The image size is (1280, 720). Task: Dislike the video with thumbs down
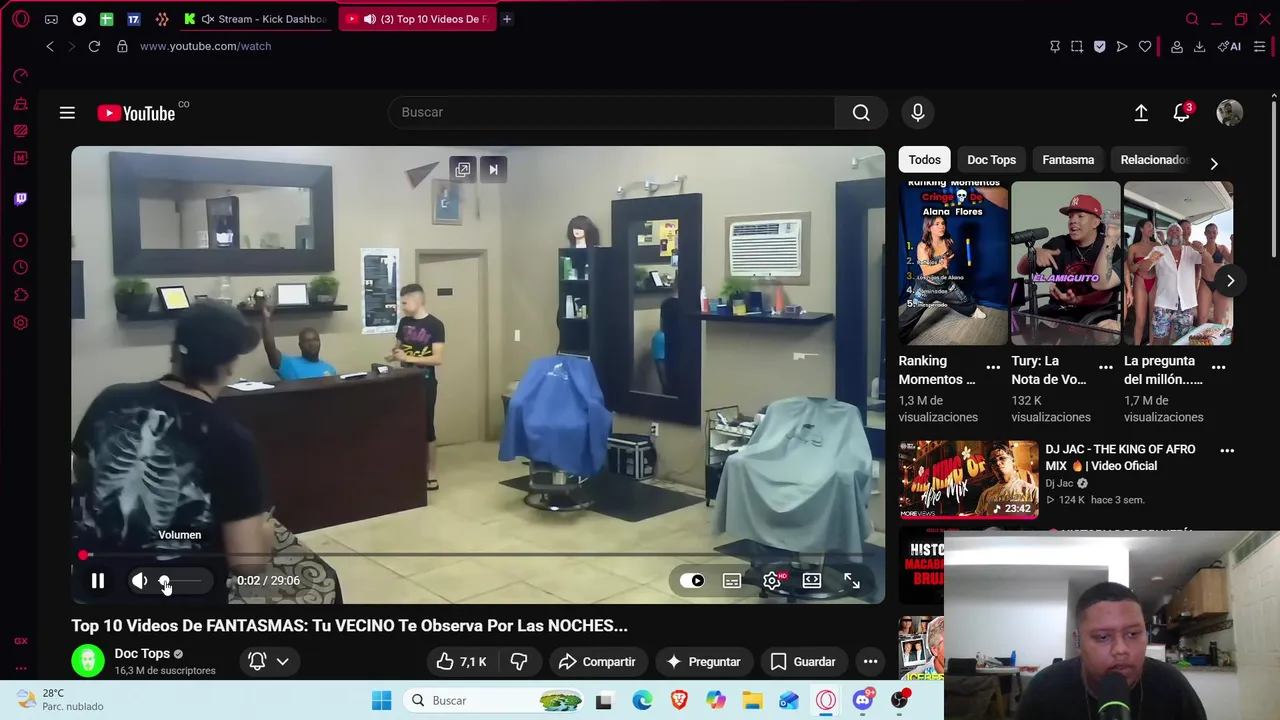(x=519, y=661)
